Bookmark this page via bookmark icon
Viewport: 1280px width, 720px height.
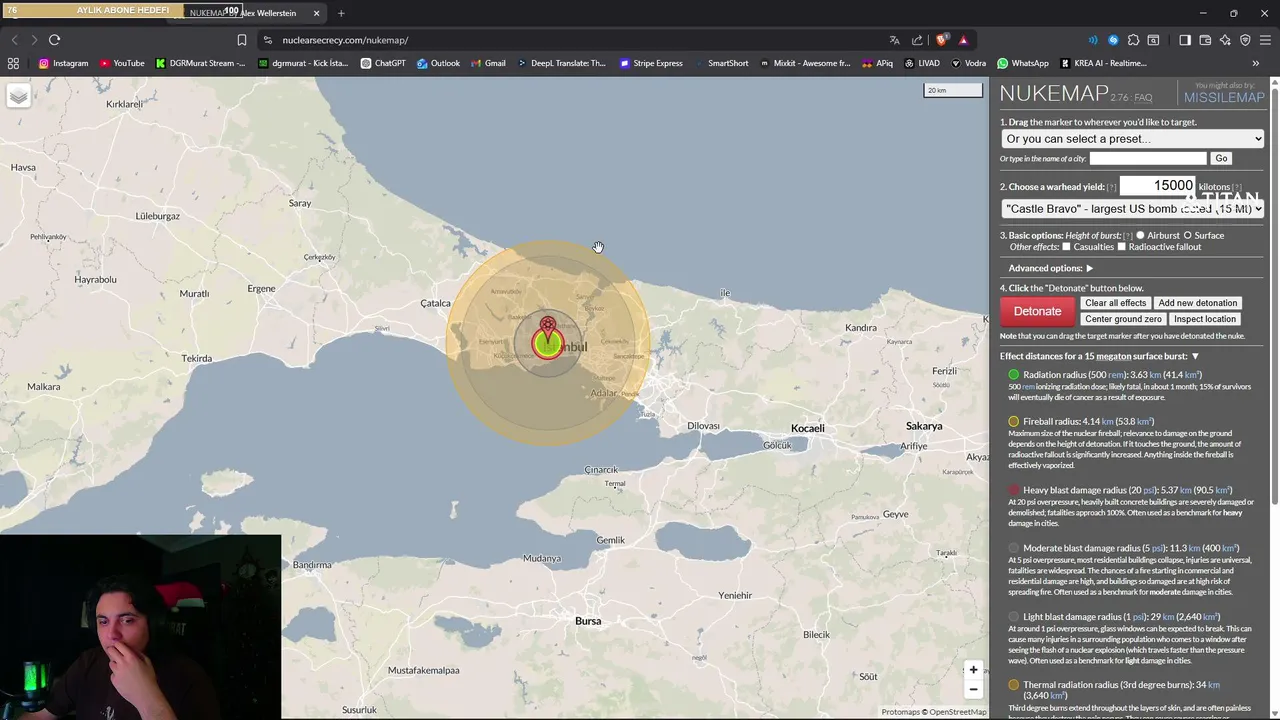pos(242,40)
